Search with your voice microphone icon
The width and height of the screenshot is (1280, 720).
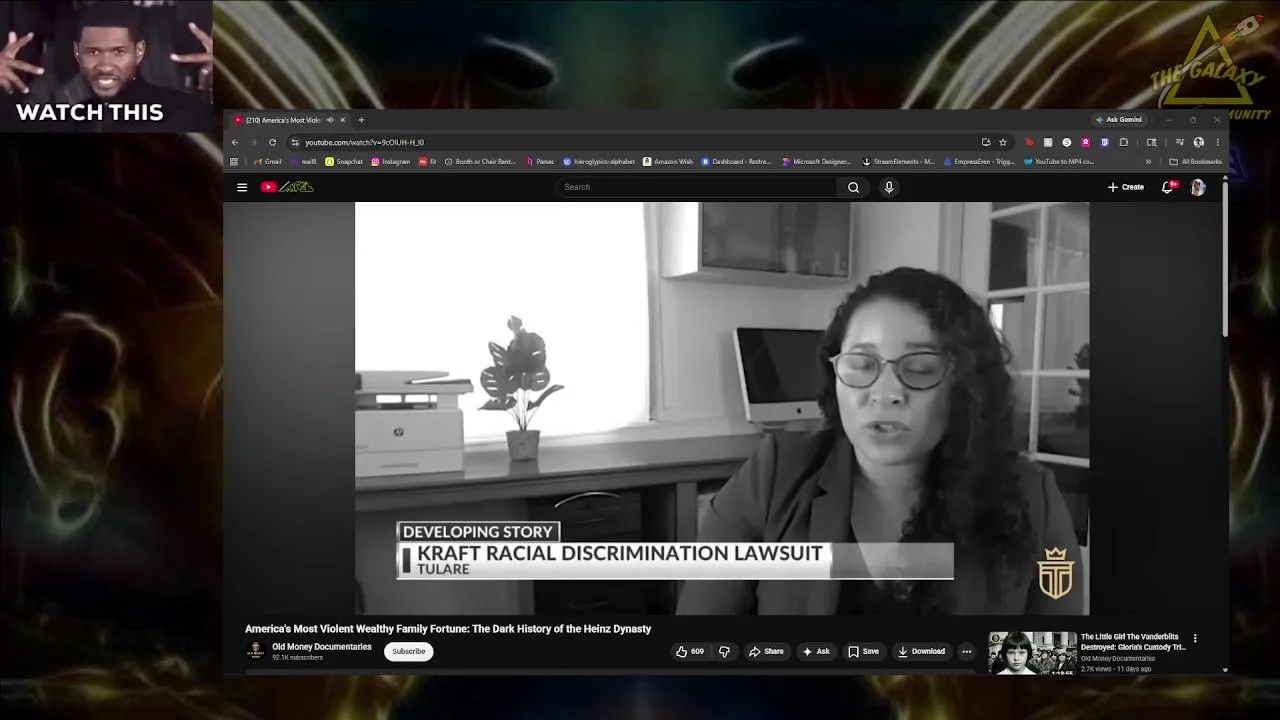tap(888, 187)
